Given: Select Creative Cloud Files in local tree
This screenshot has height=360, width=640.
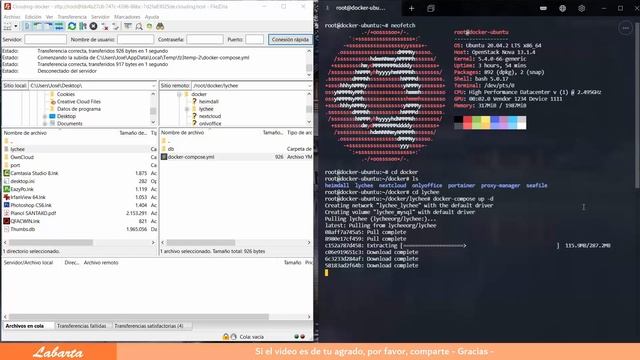Looking at the screenshot, I should [x=78, y=102].
